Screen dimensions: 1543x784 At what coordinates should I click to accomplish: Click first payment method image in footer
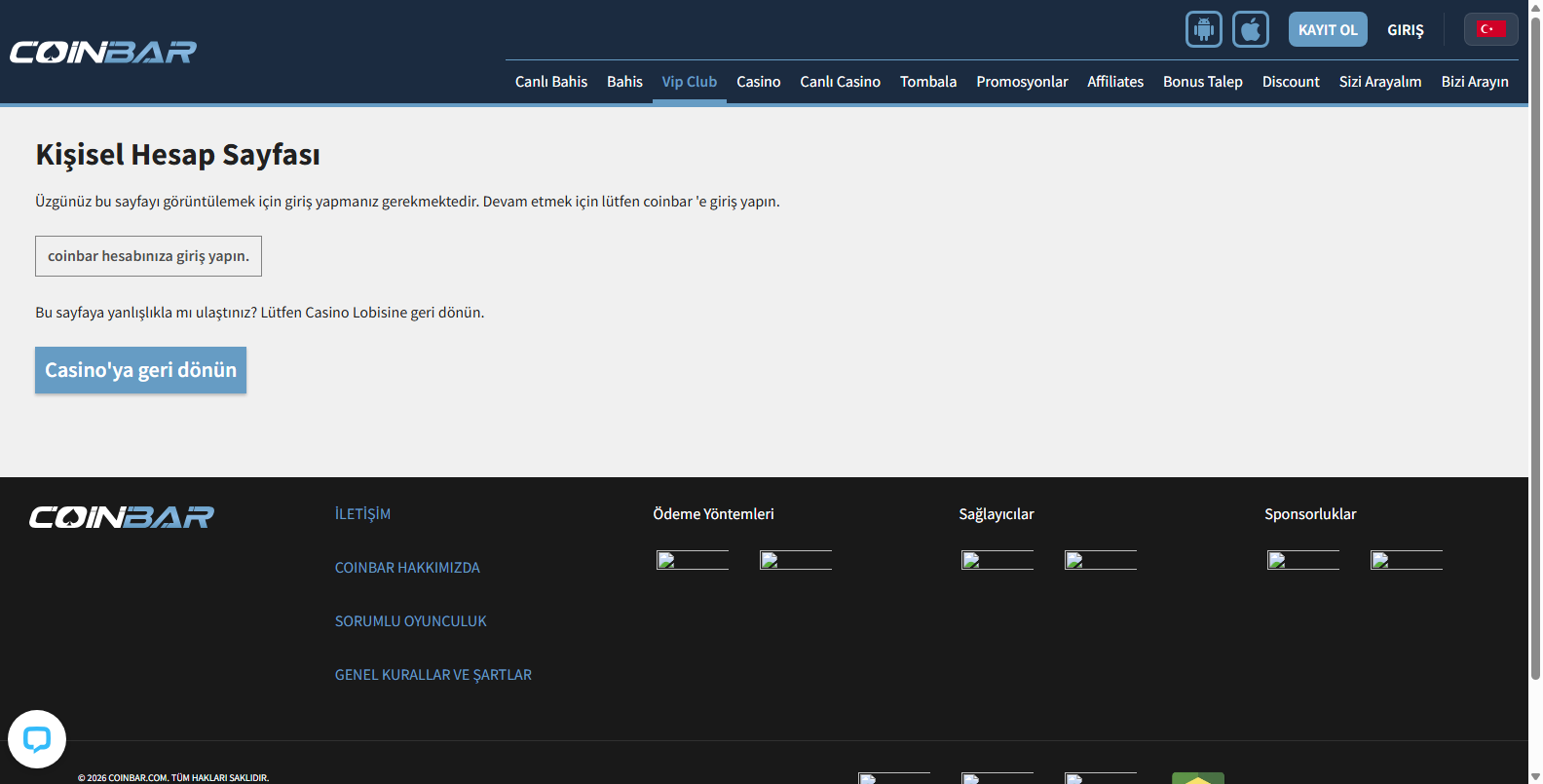point(692,560)
